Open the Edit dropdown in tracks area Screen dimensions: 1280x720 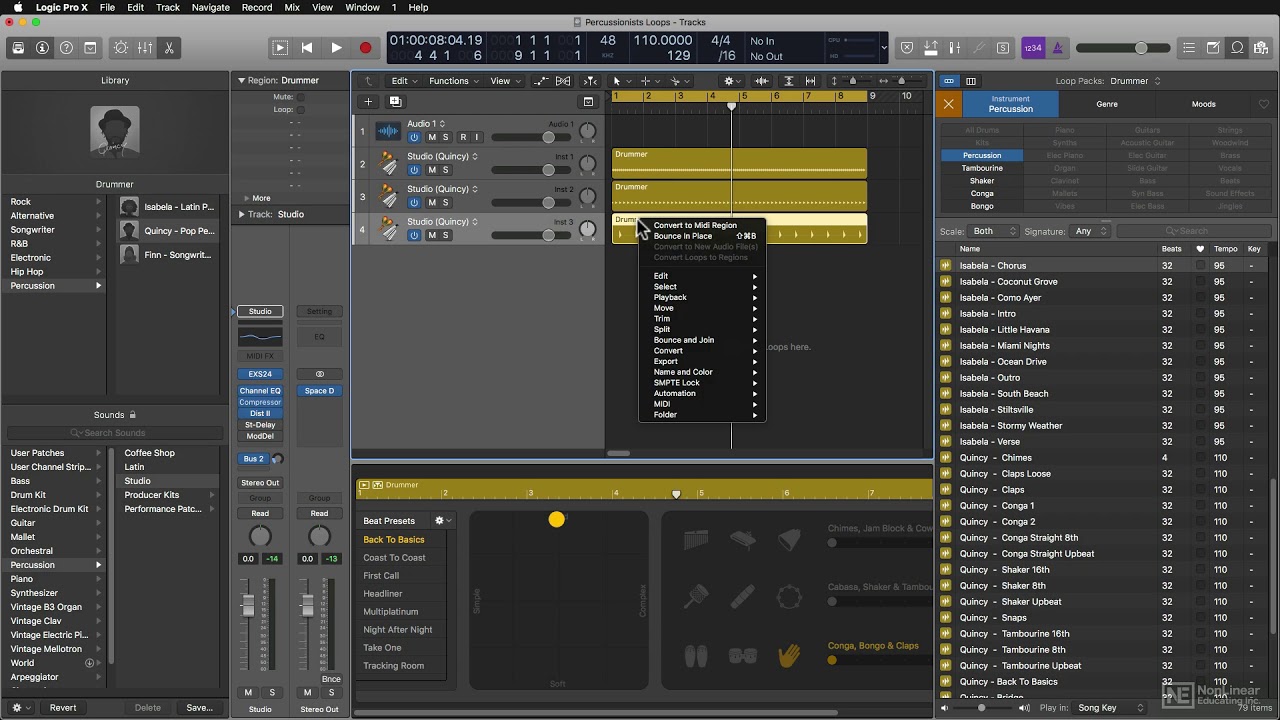coord(404,81)
